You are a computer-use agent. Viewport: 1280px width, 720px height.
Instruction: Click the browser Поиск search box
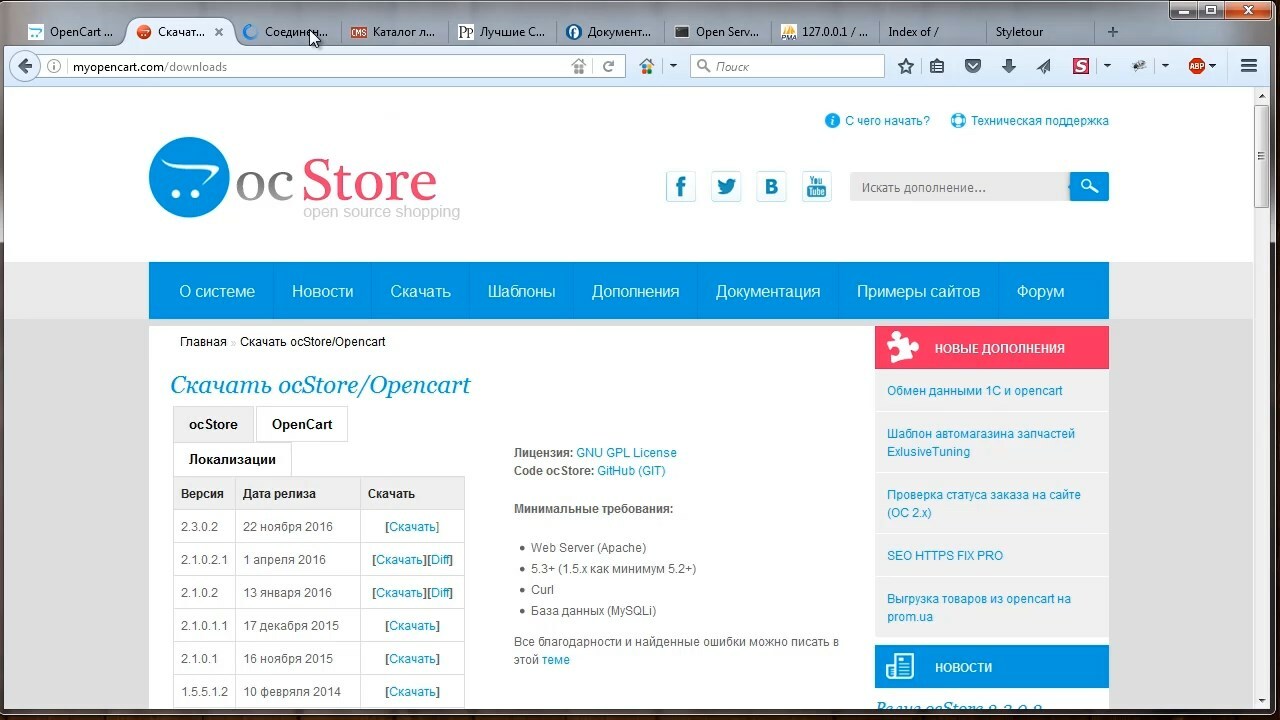tap(788, 67)
